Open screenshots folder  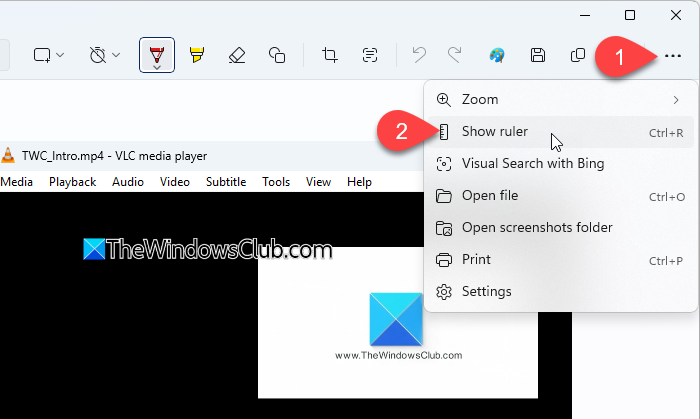coord(561,228)
